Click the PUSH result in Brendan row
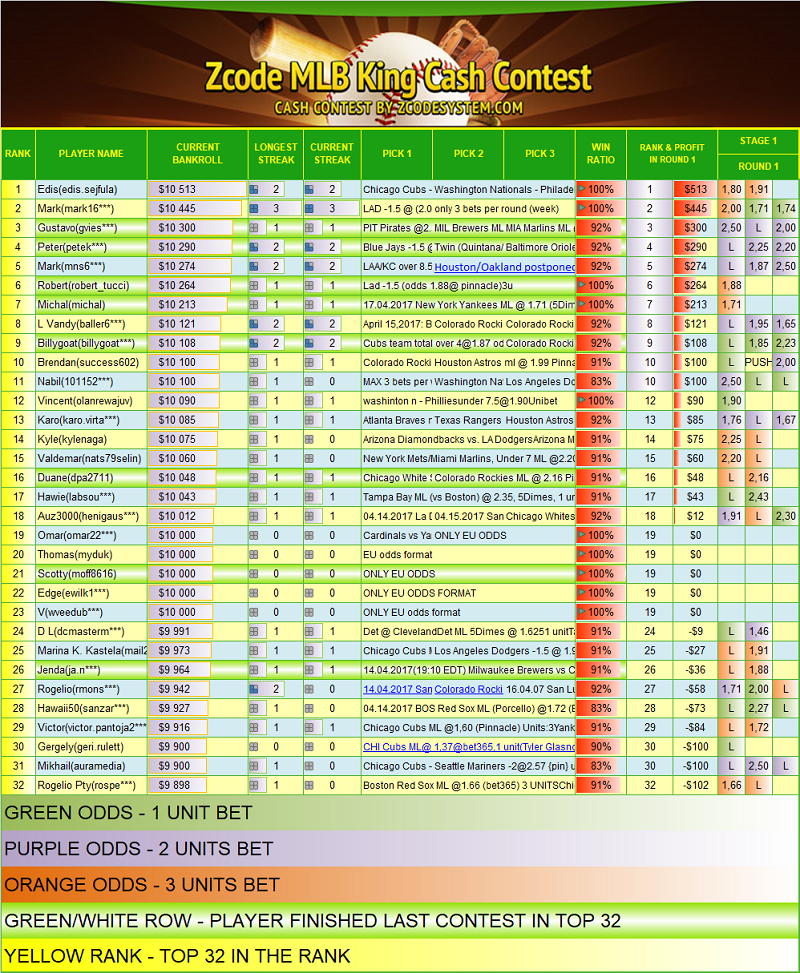The width and height of the screenshot is (800, 973). (758, 362)
